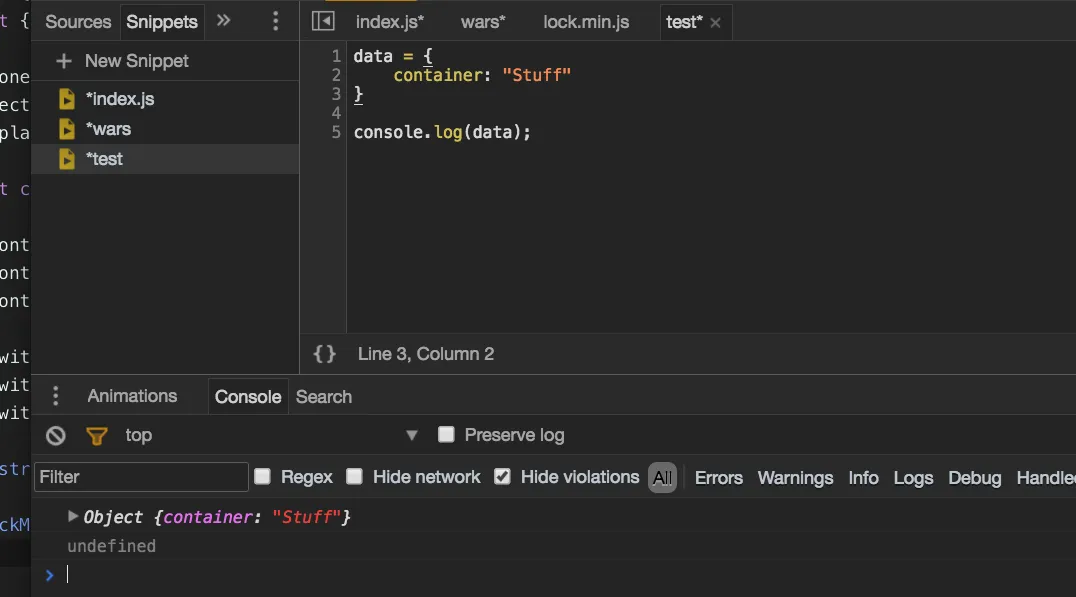
Task: Open the wars* editor tab
Action: tap(483, 22)
